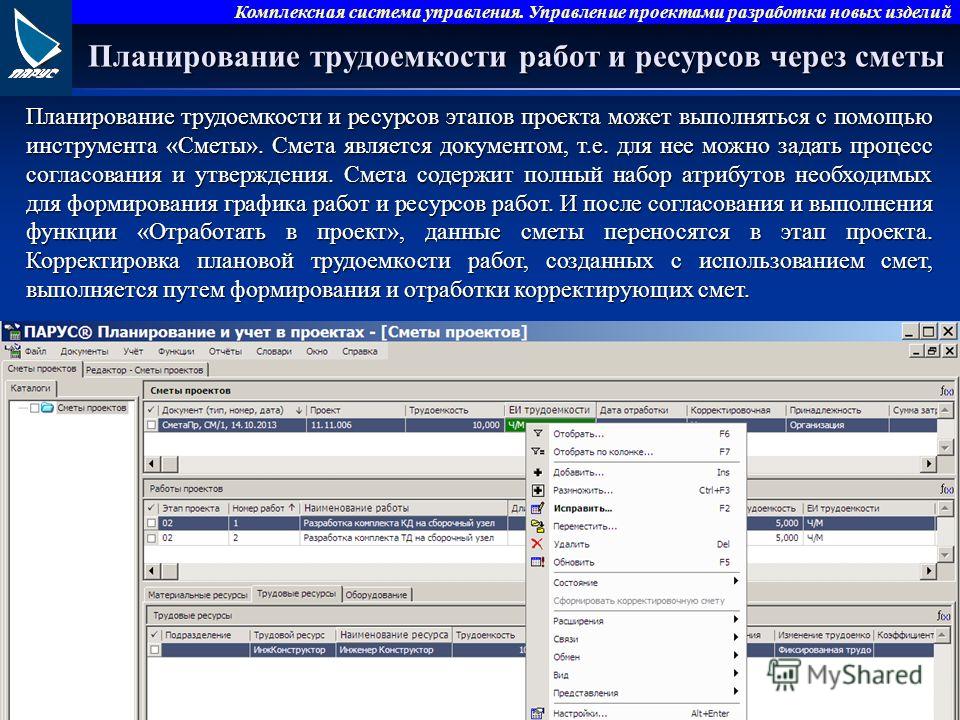Choose Добавить... in the context menu

[637, 472]
